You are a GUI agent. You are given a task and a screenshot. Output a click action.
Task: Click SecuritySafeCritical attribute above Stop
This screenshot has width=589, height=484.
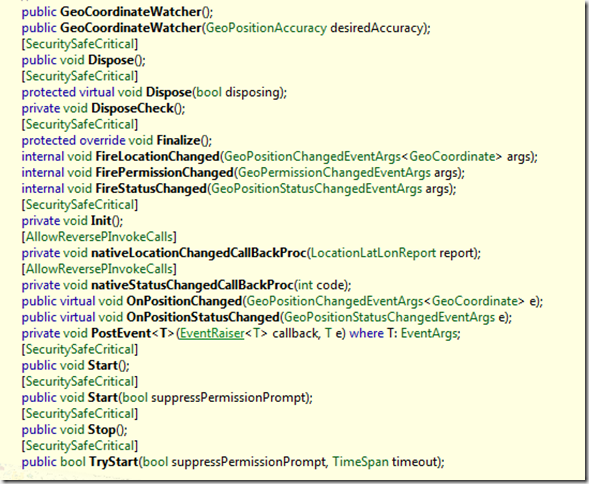[80, 414]
